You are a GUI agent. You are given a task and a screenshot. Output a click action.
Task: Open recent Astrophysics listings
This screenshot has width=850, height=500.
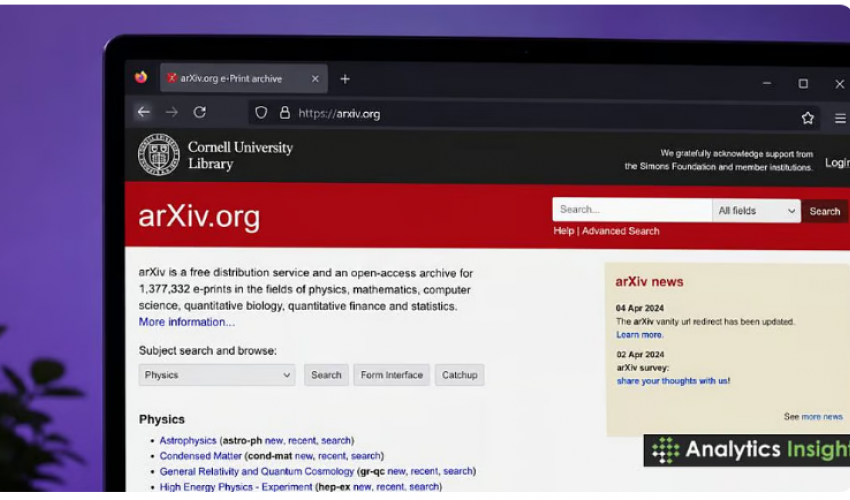point(301,440)
